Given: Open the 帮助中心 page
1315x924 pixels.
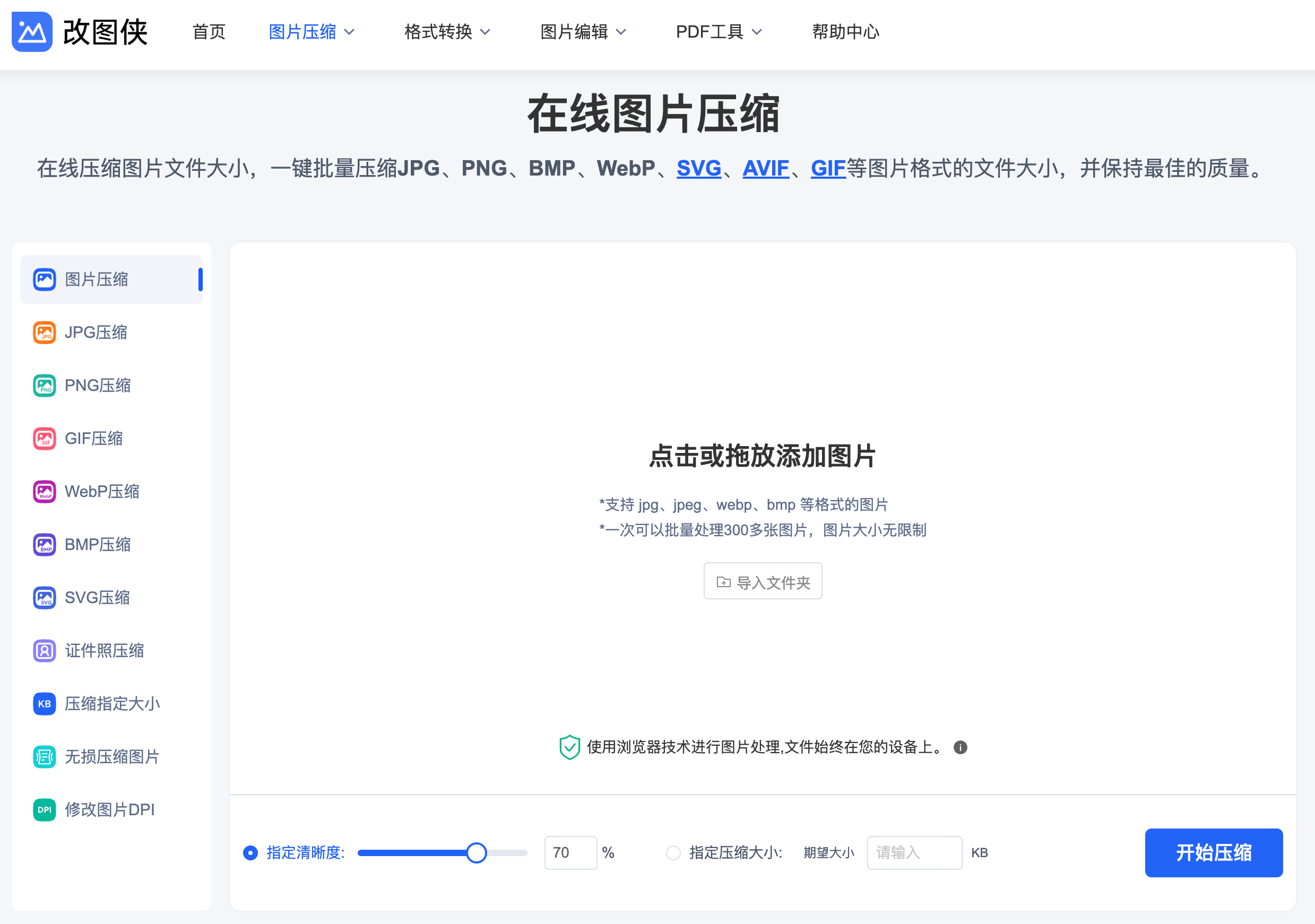Looking at the screenshot, I should [846, 31].
